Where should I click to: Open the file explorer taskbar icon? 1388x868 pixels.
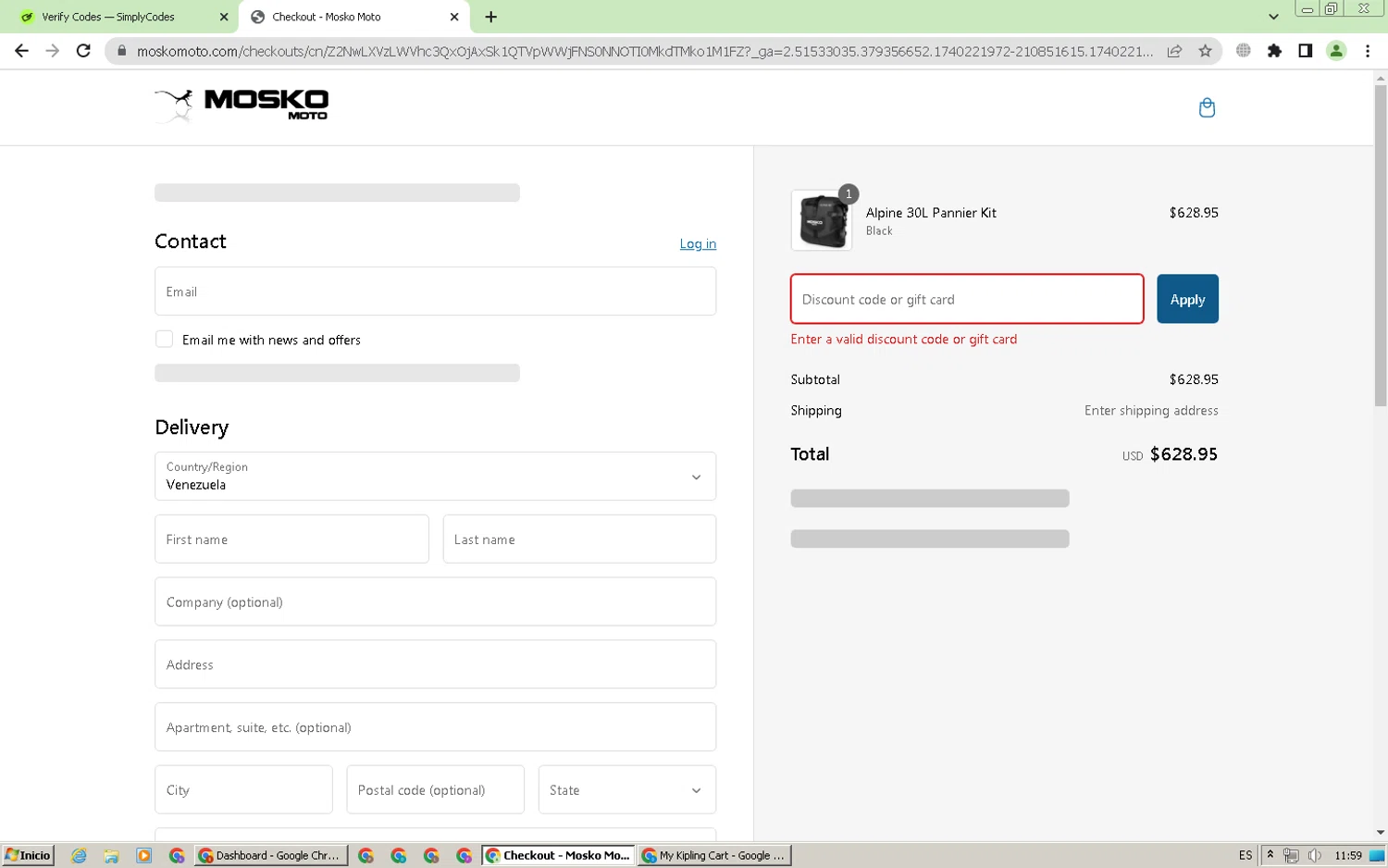(111, 856)
